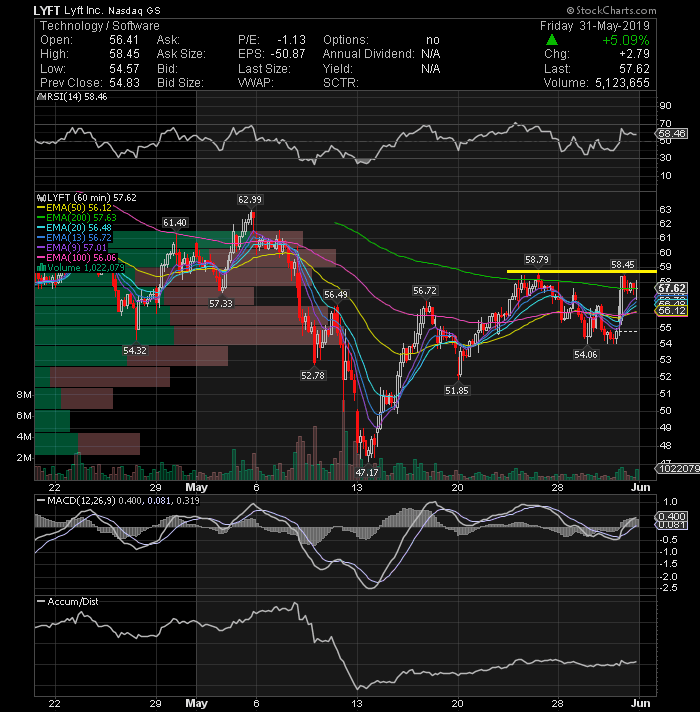This screenshot has width=700, height=712.
Task: Click the 61.40 price label on chart
Action: tap(175, 222)
